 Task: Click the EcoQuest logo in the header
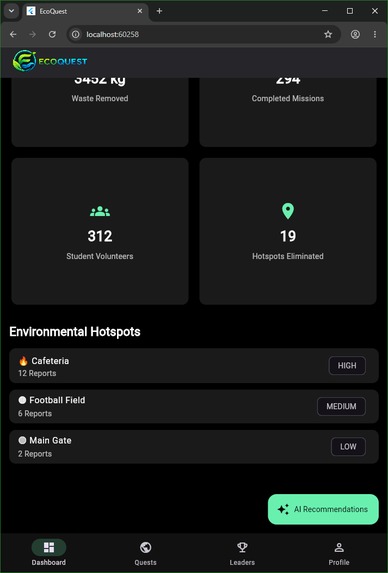point(50,61)
